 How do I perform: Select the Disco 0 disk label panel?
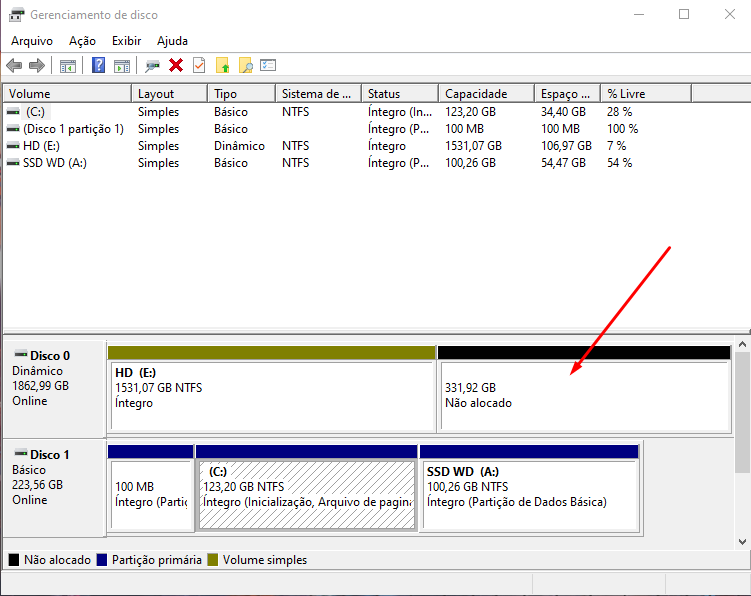55,388
